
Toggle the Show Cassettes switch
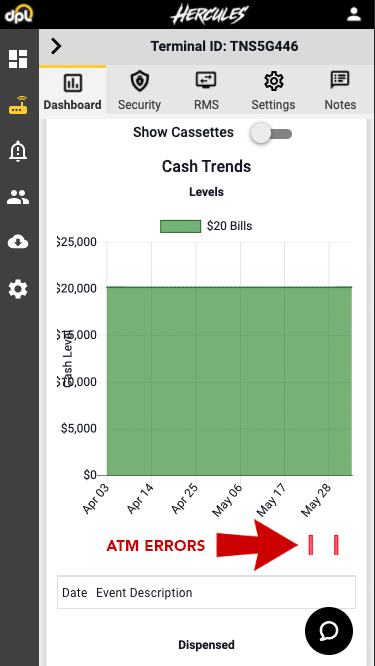(272, 134)
